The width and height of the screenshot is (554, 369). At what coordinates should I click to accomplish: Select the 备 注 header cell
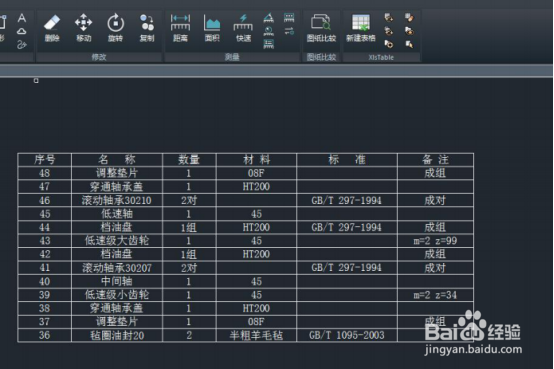pyautogui.click(x=435, y=160)
